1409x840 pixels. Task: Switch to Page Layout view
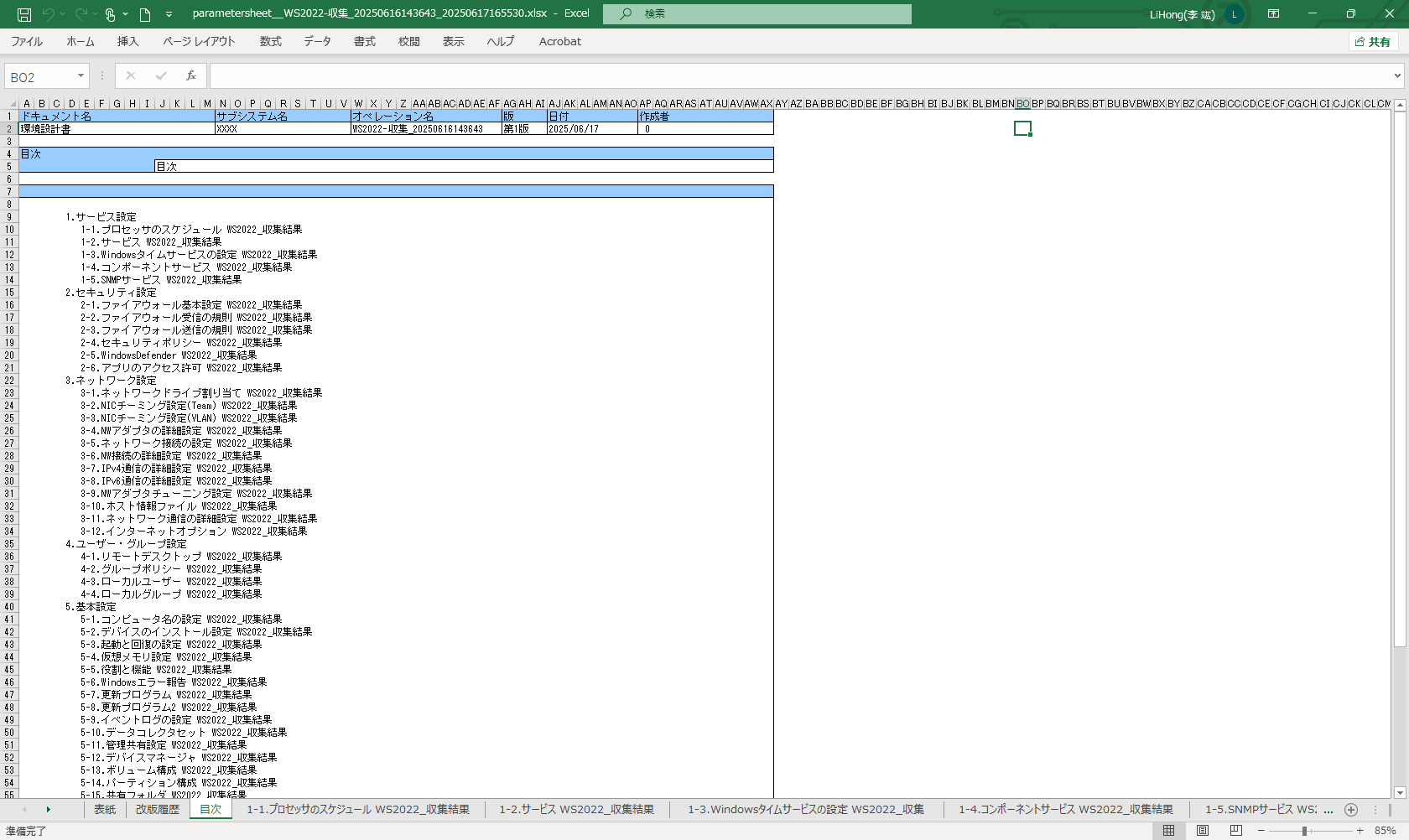[1202, 831]
